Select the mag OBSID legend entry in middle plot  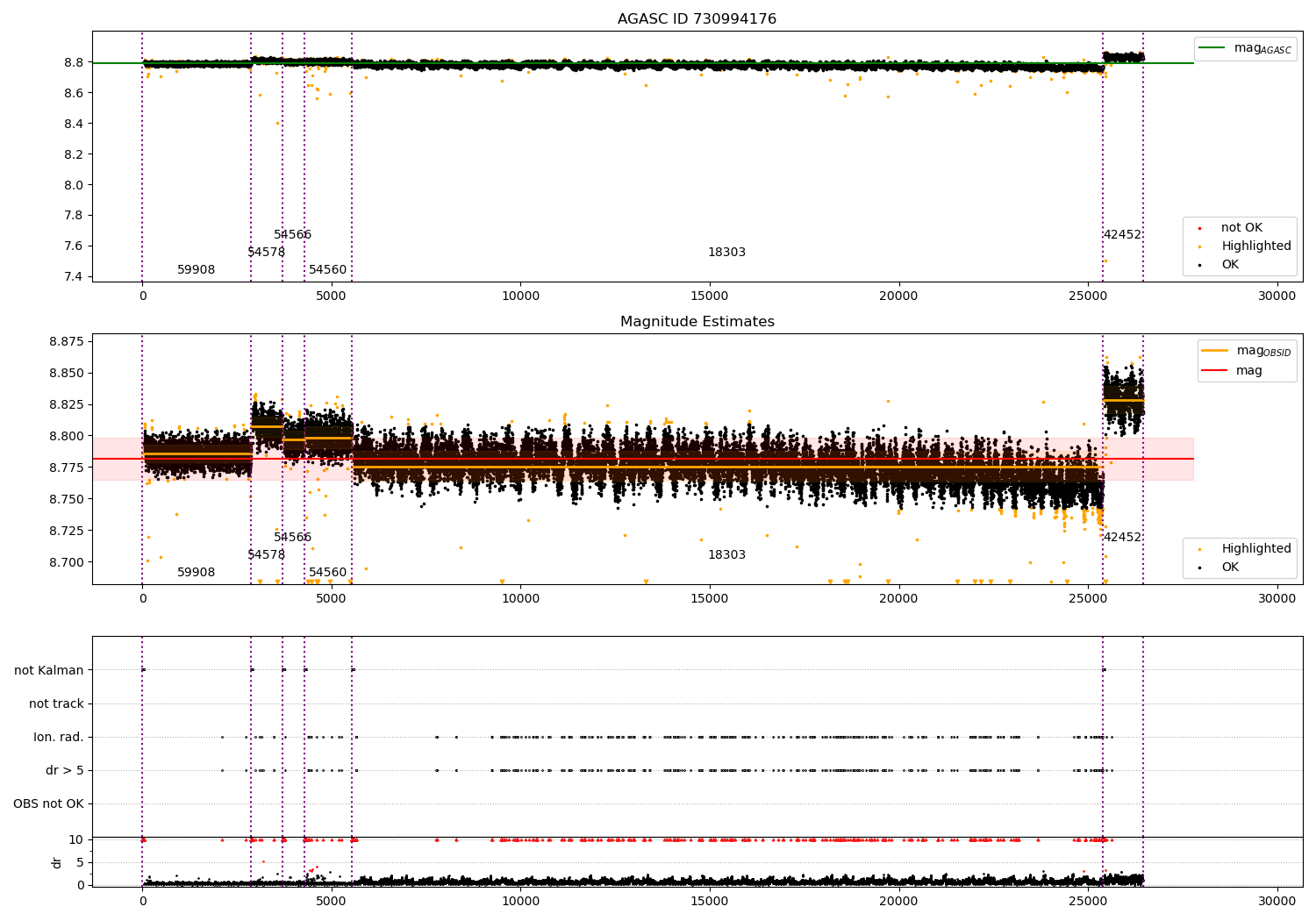[1246, 351]
